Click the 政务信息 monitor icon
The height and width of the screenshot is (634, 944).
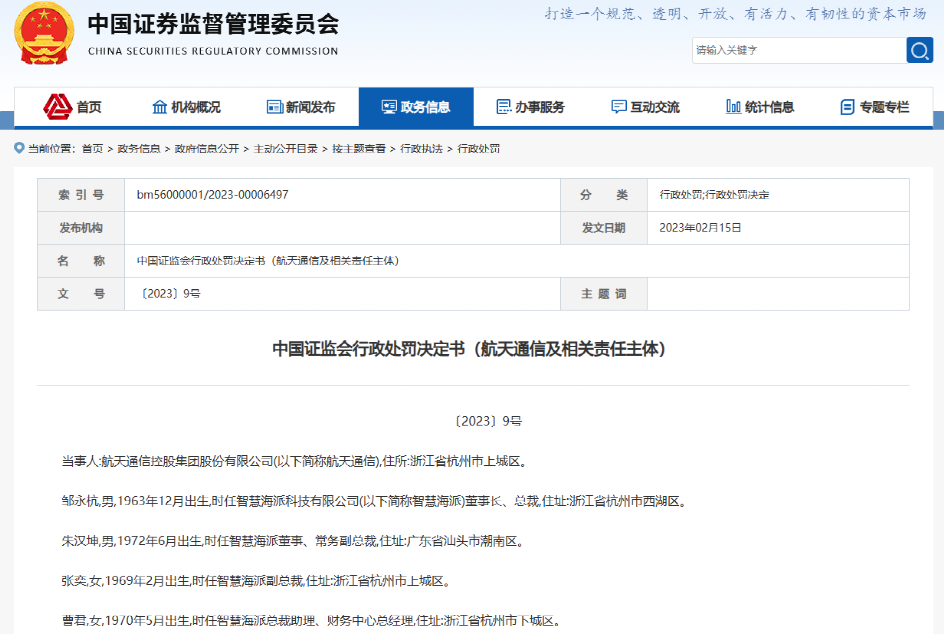[x=389, y=107]
